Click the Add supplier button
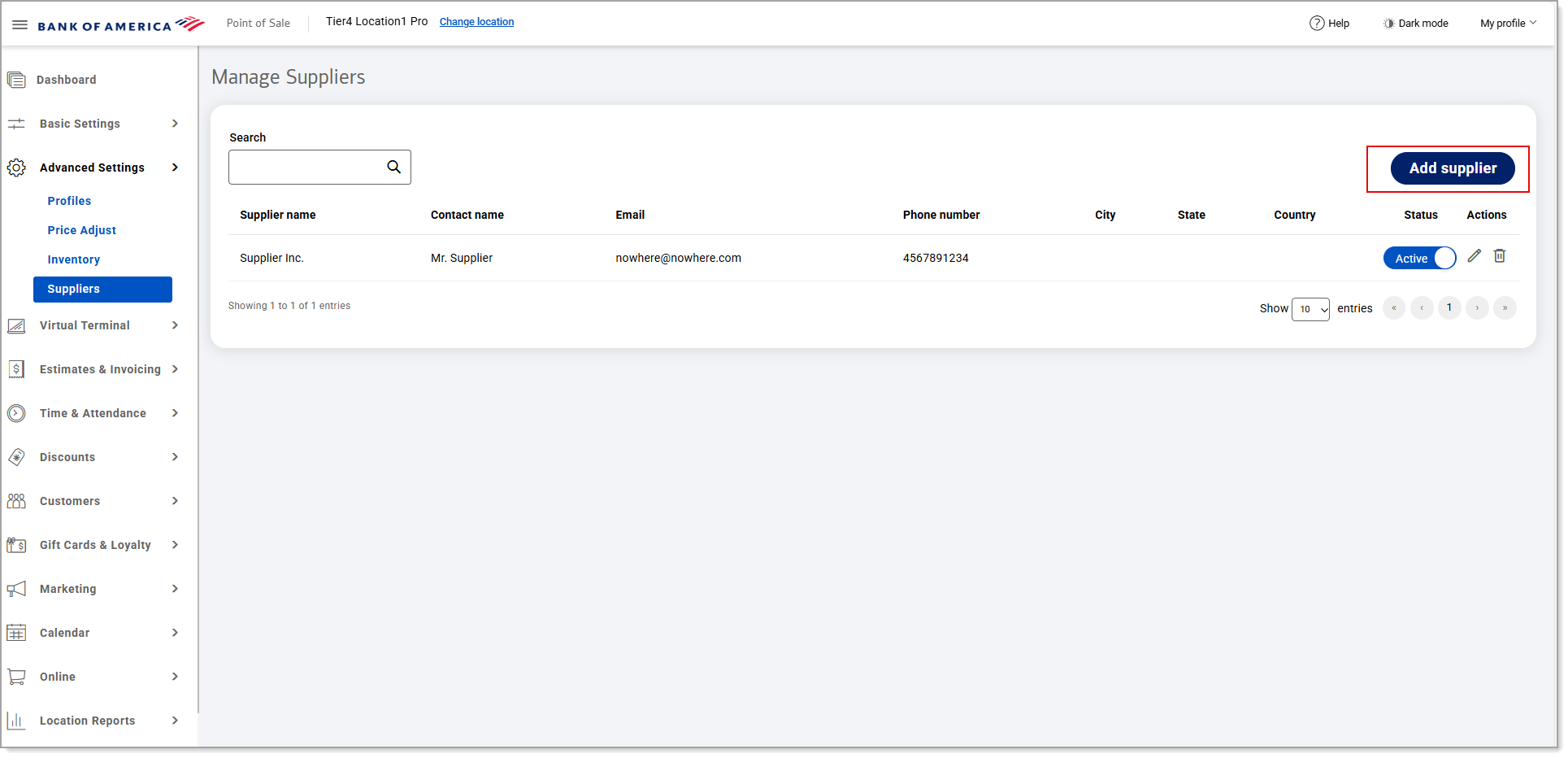Image resolution: width=1568 pixels, height=758 pixels. pos(1453,168)
